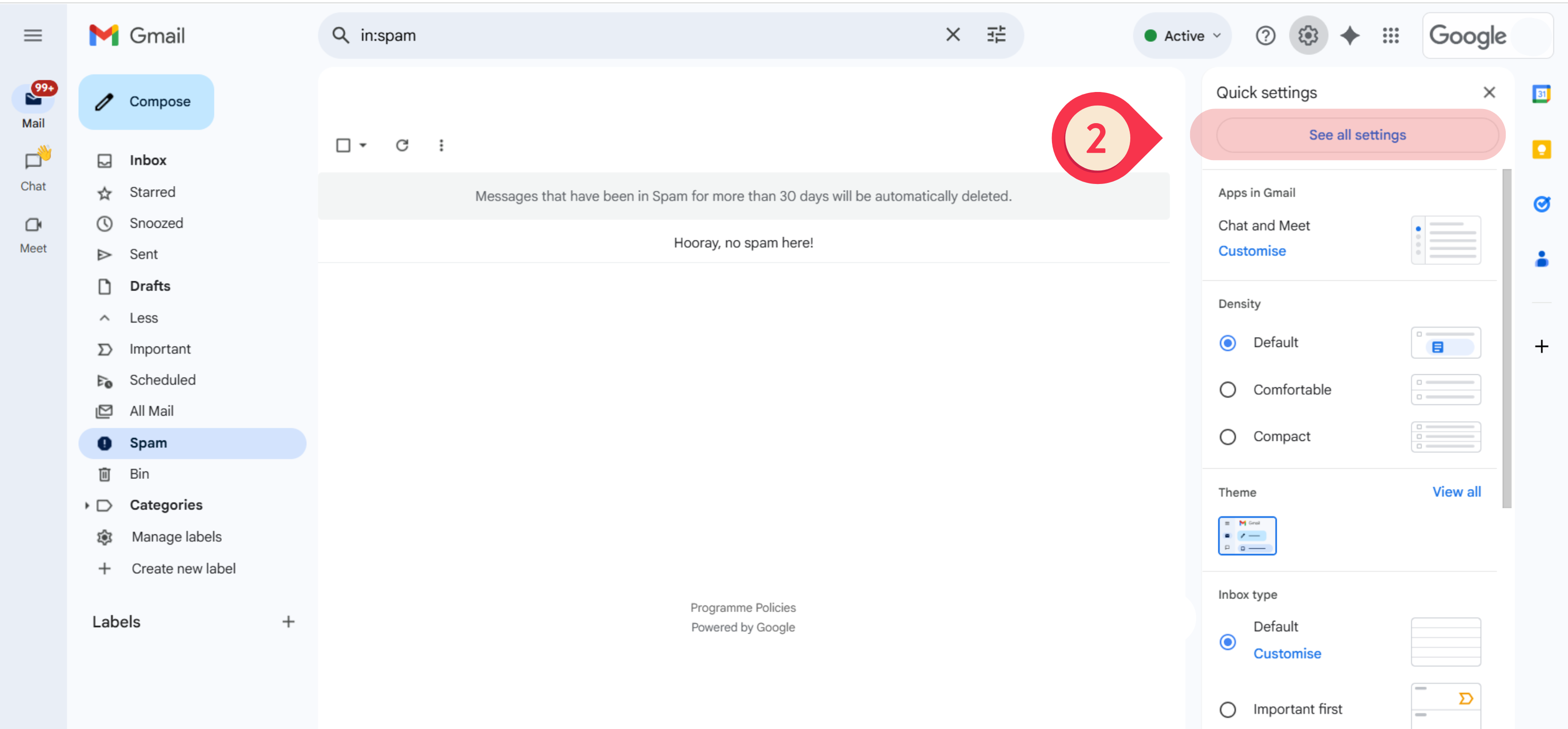This screenshot has height=729, width=1568.
Task: Open the Google account area
Action: pos(1487,36)
